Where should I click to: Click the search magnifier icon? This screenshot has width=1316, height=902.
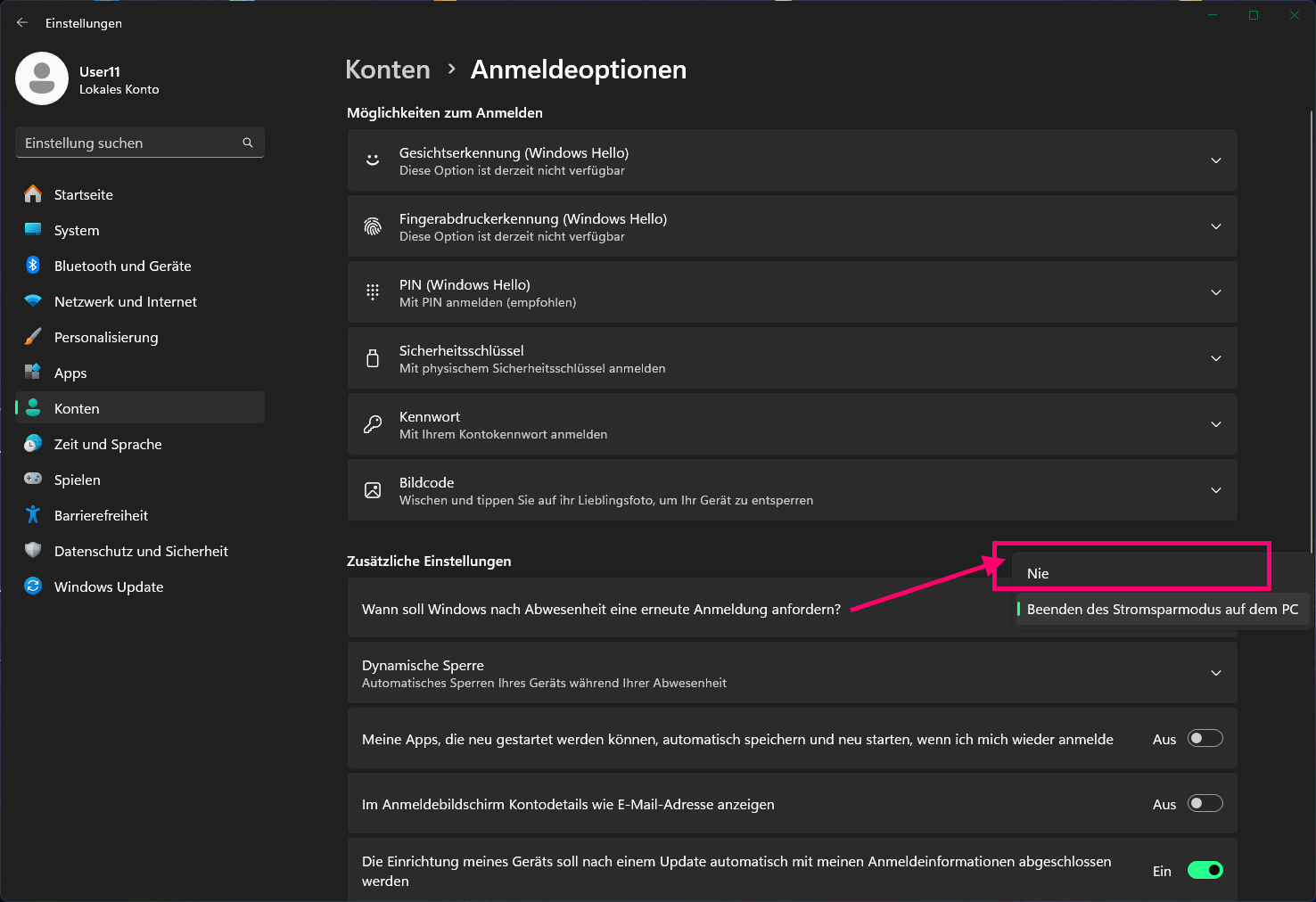tap(248, 143)
